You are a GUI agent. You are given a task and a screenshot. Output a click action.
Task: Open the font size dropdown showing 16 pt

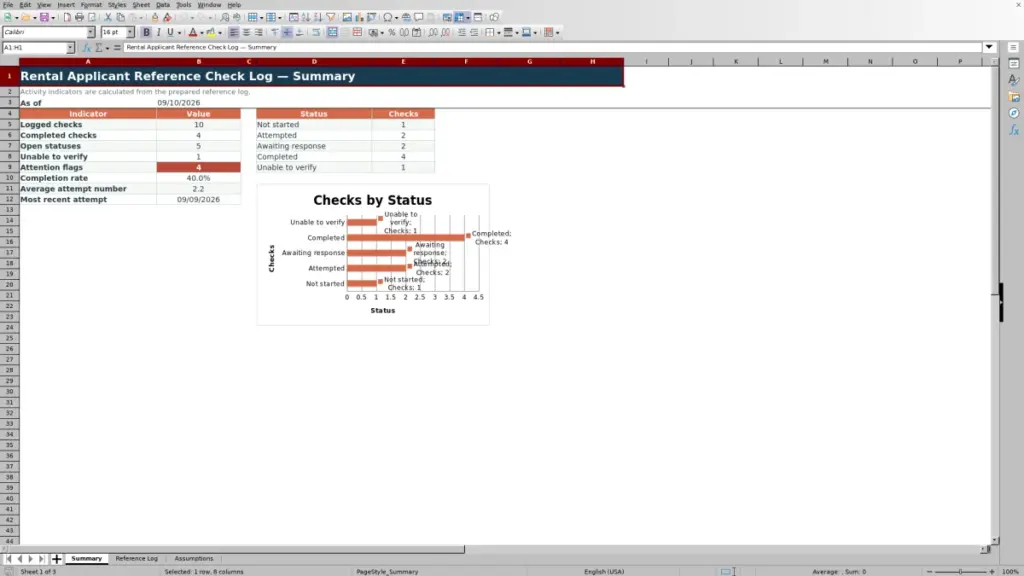pyautogui.click(x=130, y=32)
